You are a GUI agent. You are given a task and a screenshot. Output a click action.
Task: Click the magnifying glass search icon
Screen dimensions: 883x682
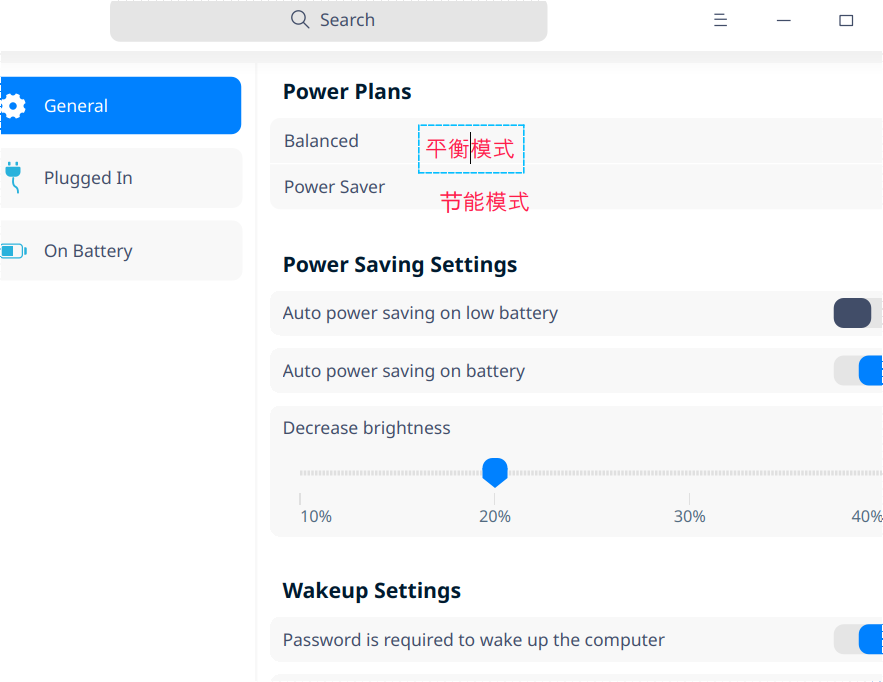299,20
